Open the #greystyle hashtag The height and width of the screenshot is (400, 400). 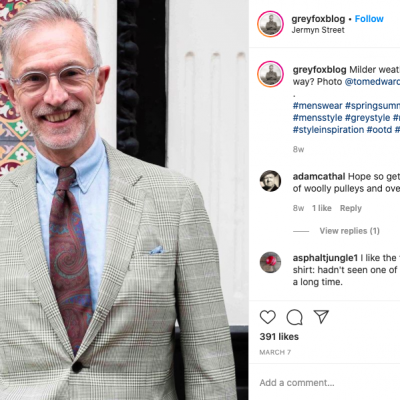pyautogui.click(x=367, y=118)
